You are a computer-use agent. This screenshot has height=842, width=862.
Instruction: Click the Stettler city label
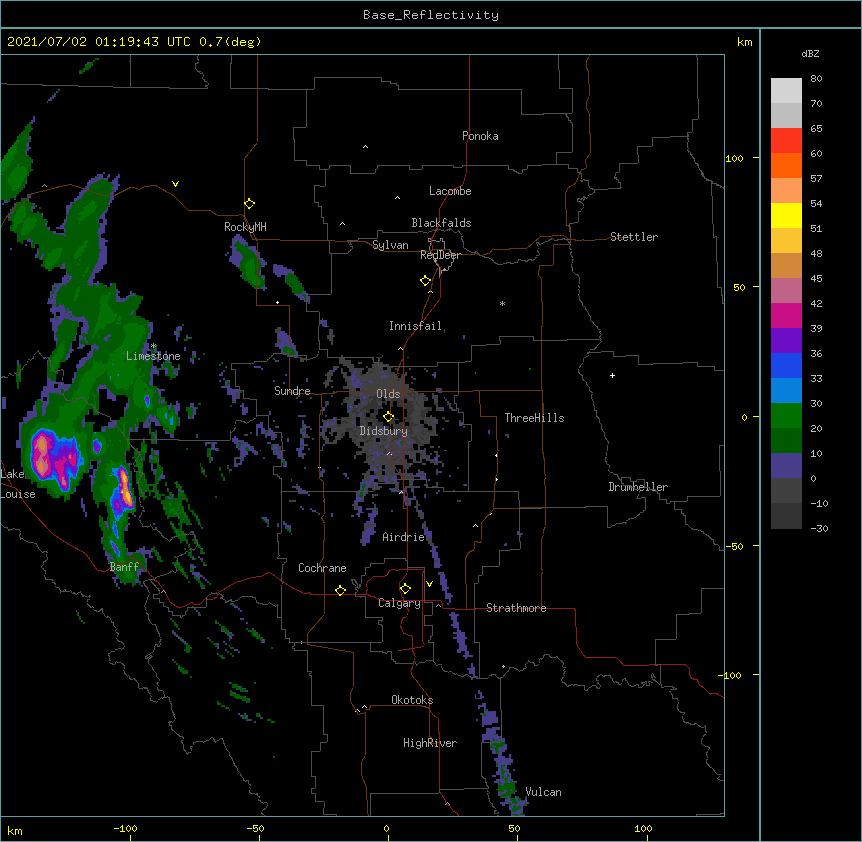click(634, 237)
